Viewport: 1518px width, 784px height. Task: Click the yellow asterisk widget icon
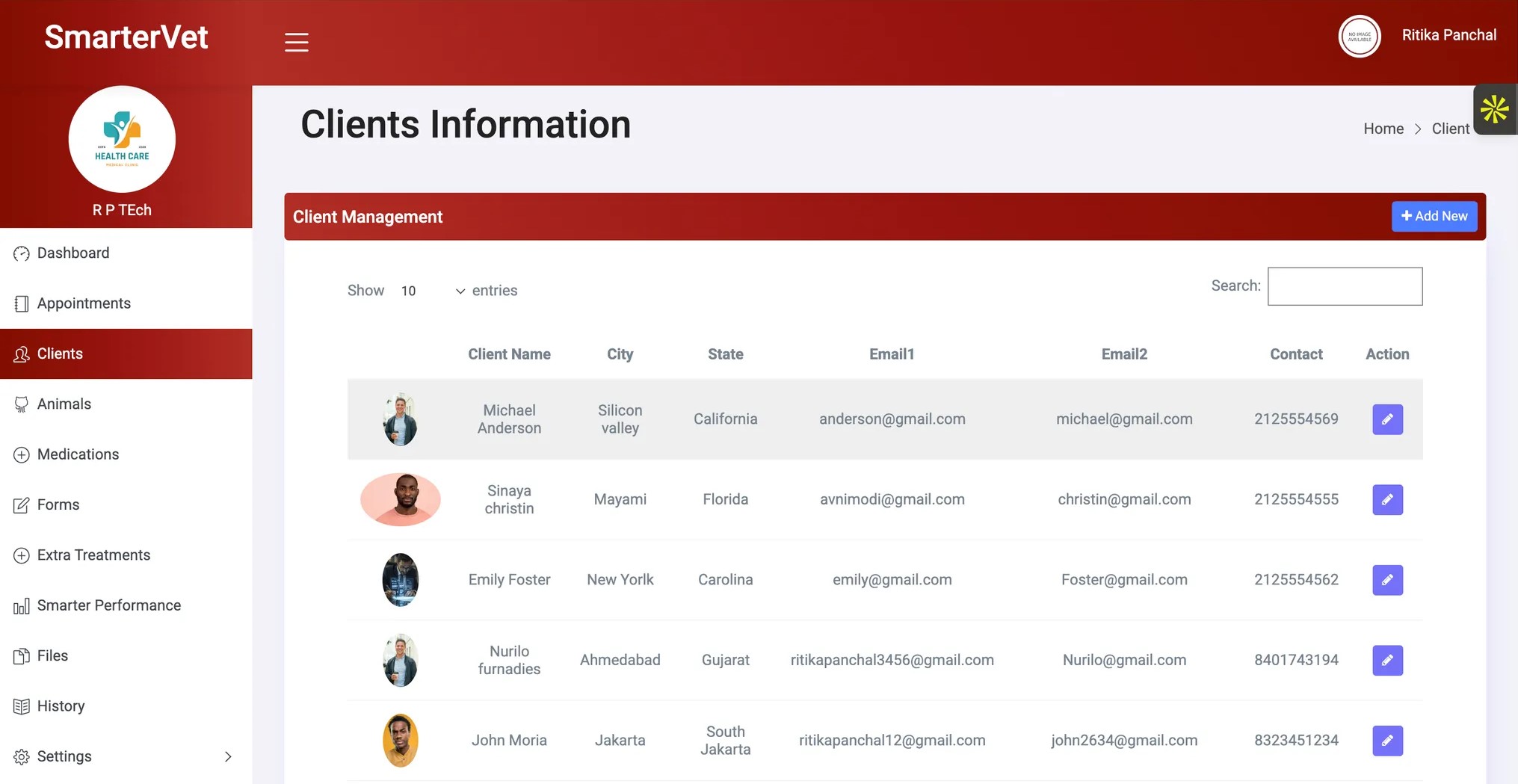coord(1495,110)
